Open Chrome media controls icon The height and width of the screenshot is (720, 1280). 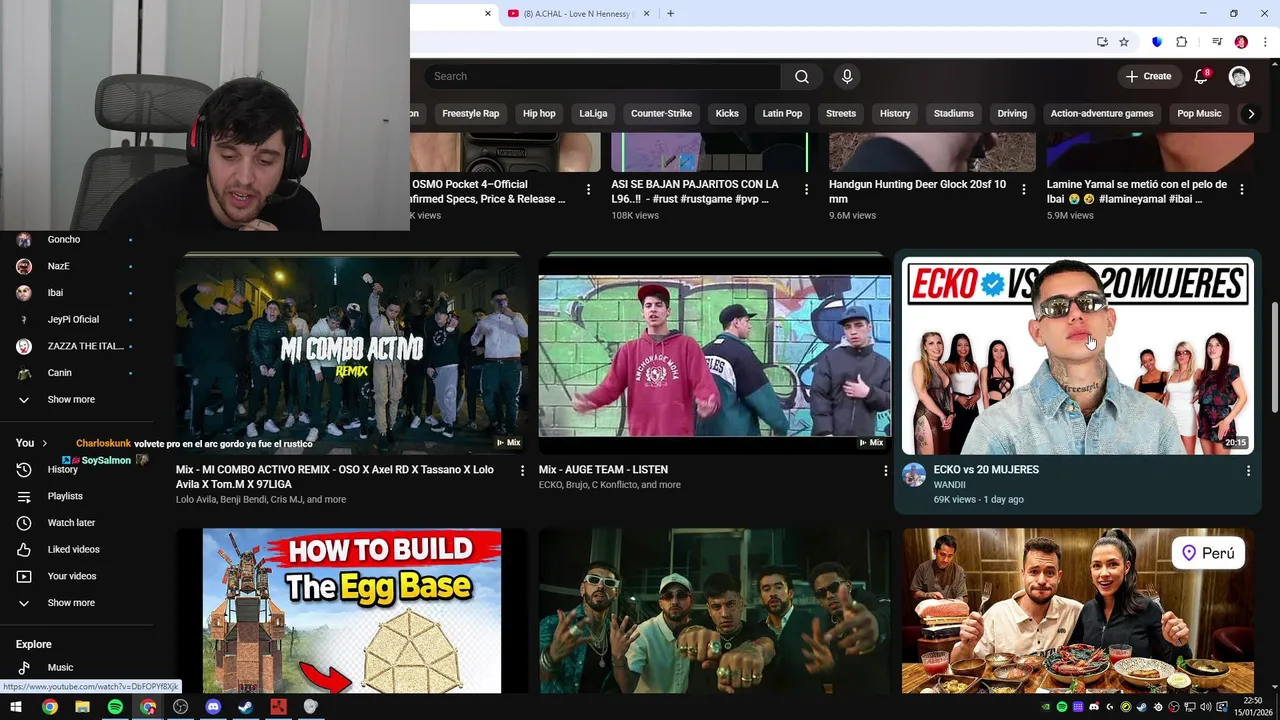[x=1217, y=42]
